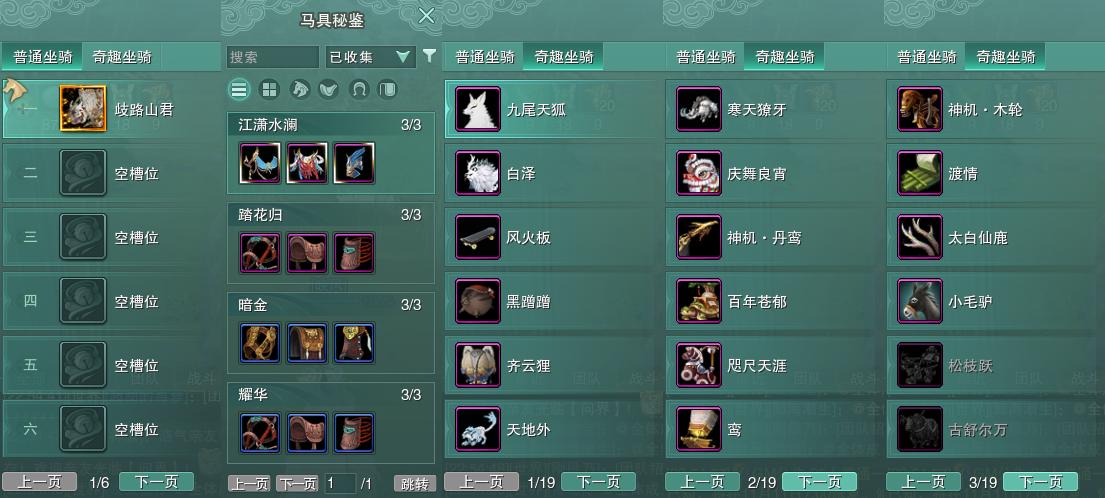
Task: Click the 跳转 jump button
Action: tap(415, 483)
